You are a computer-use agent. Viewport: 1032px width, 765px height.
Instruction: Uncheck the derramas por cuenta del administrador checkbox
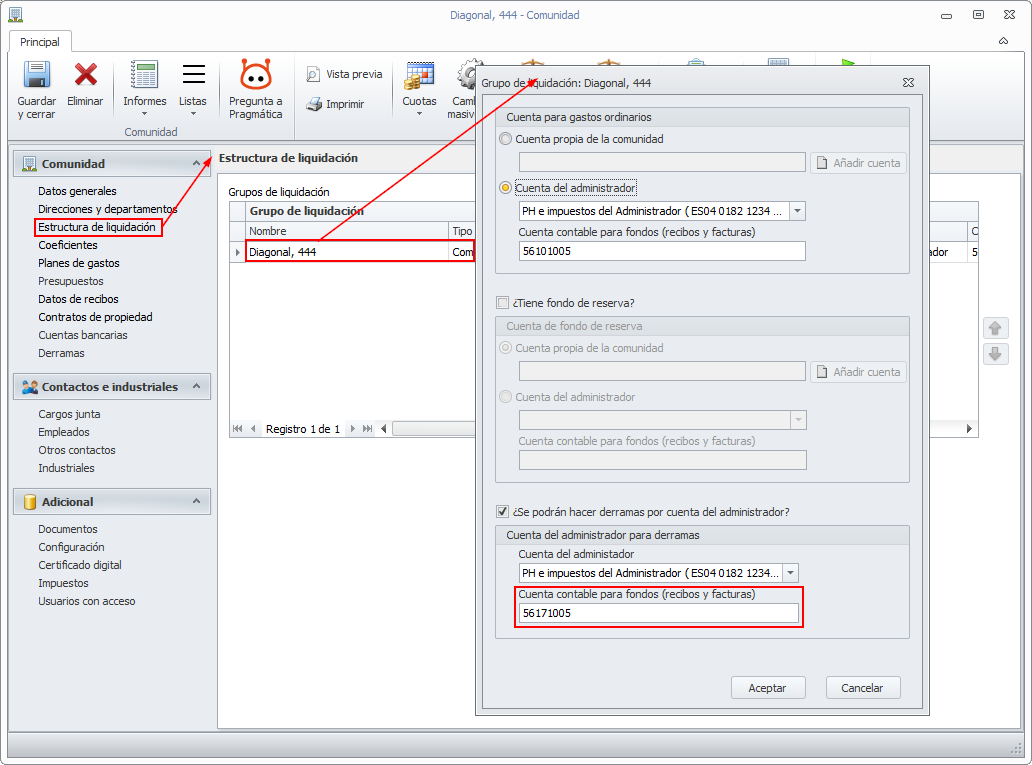click(503, 512)
